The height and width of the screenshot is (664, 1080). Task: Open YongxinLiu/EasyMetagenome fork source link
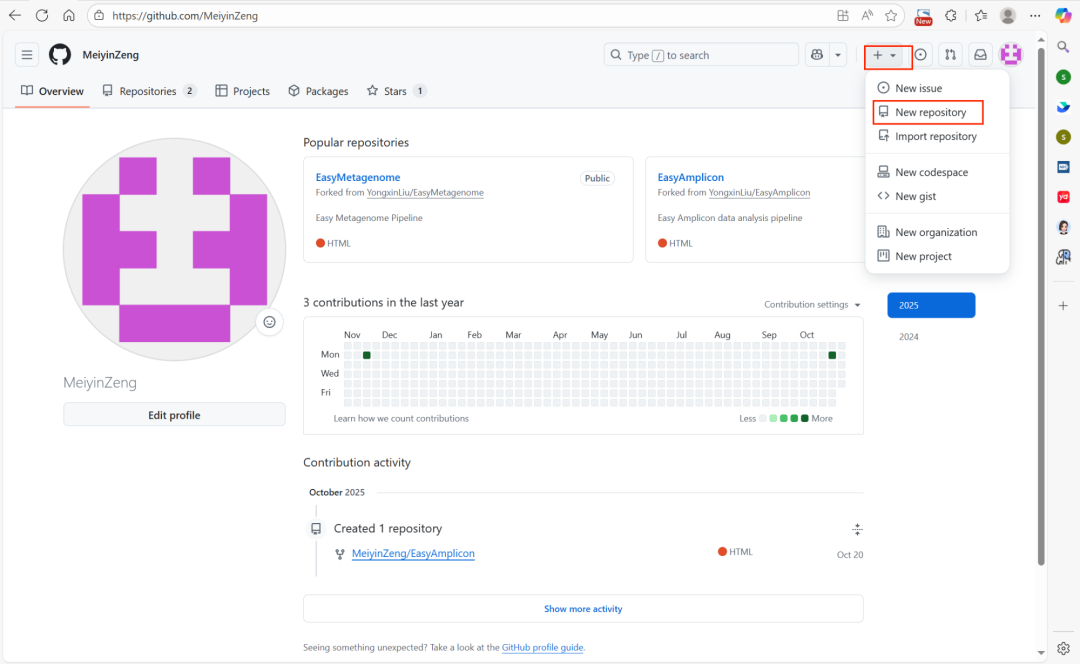pos(425,193)
